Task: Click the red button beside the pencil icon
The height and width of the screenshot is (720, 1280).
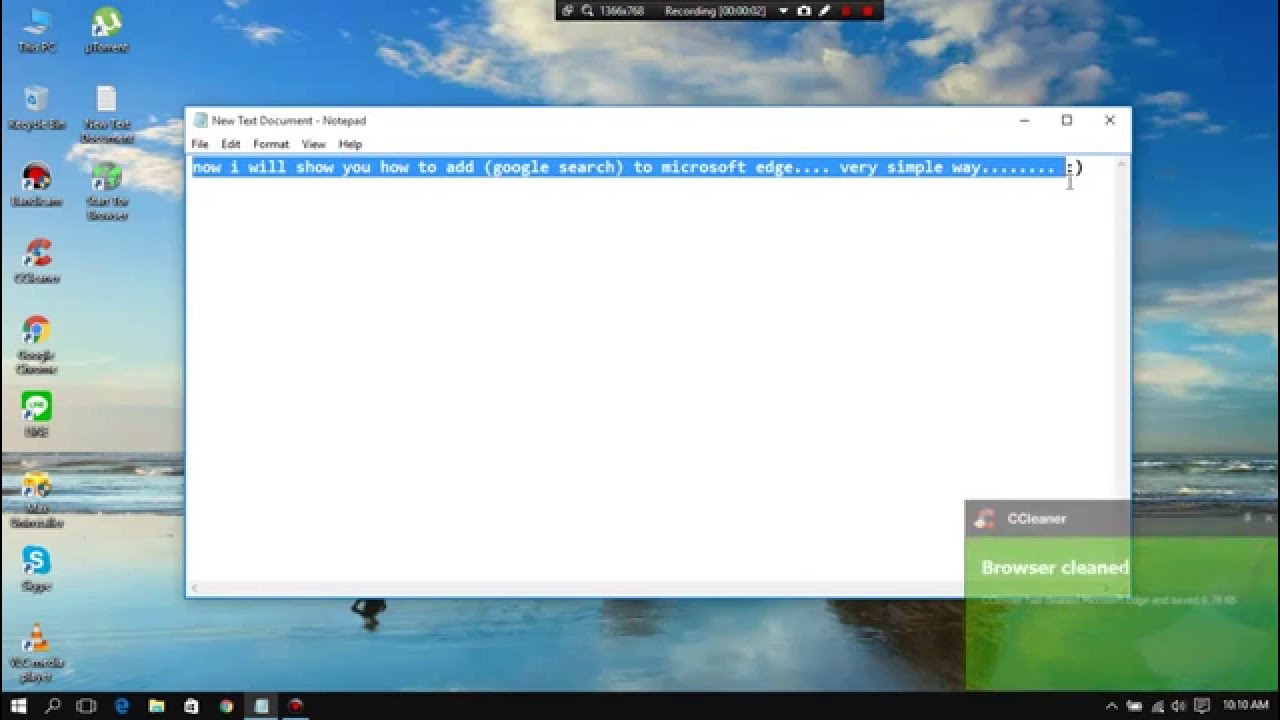Action: [846, 11]
